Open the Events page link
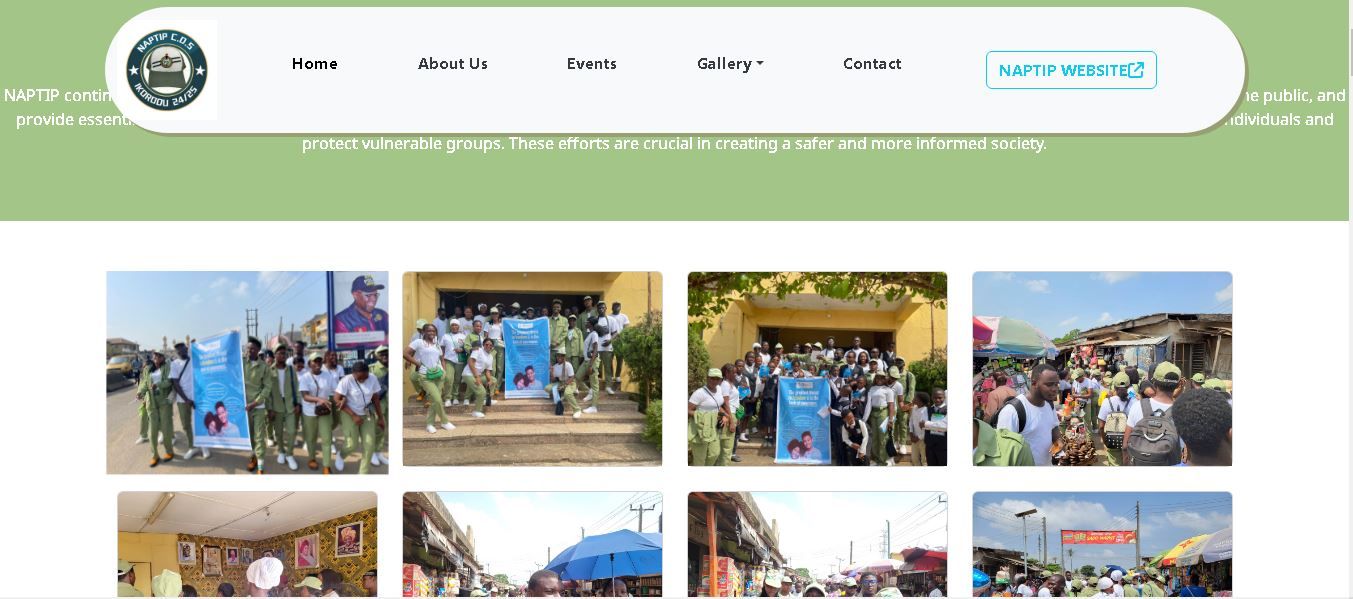This screenshot has height=599, width=1353. click(592, 64)
